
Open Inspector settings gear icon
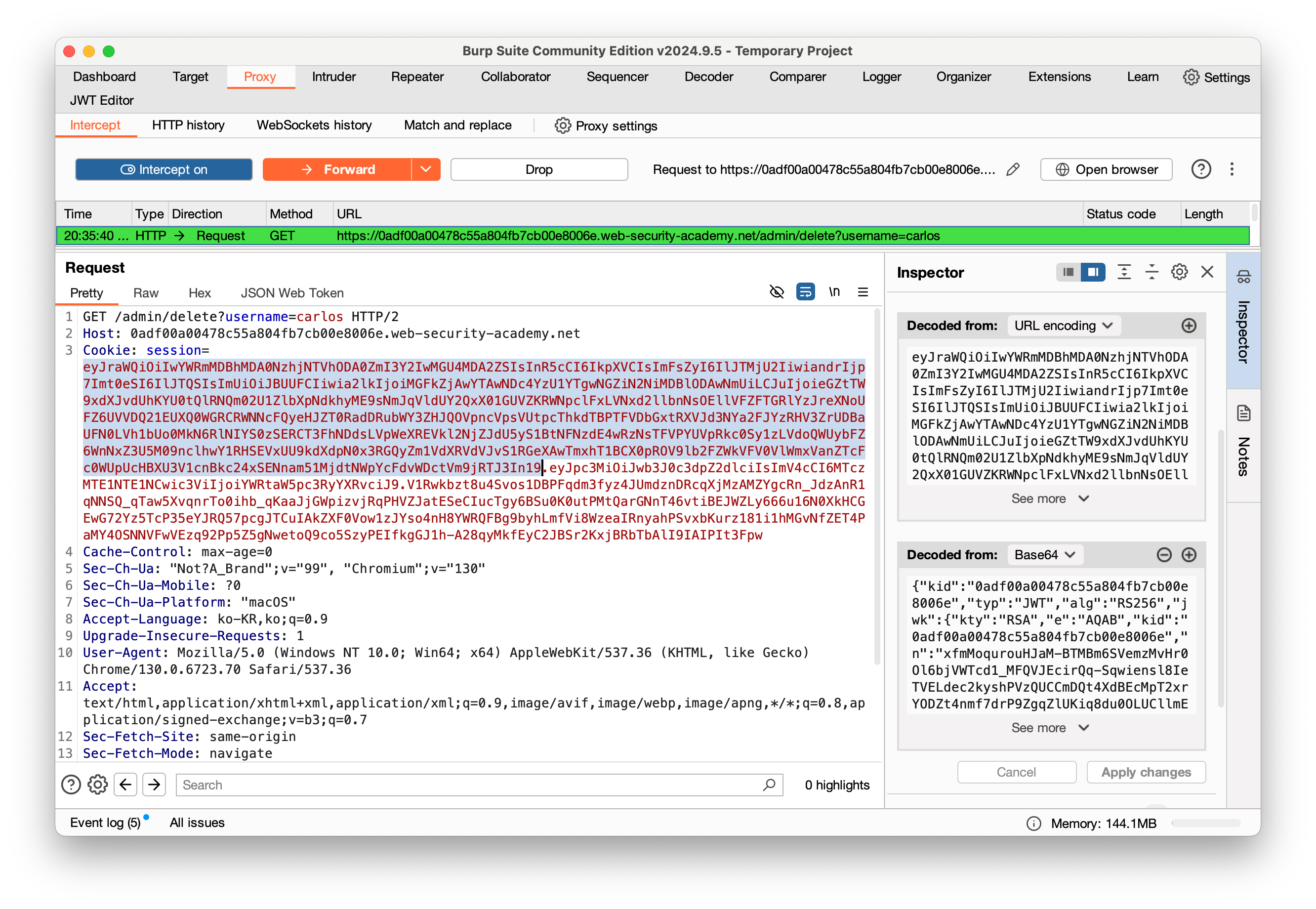pos(1179,272)
